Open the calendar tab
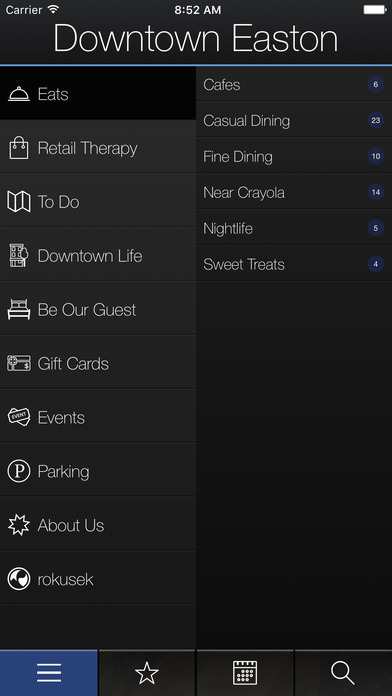 click(245, 673)
